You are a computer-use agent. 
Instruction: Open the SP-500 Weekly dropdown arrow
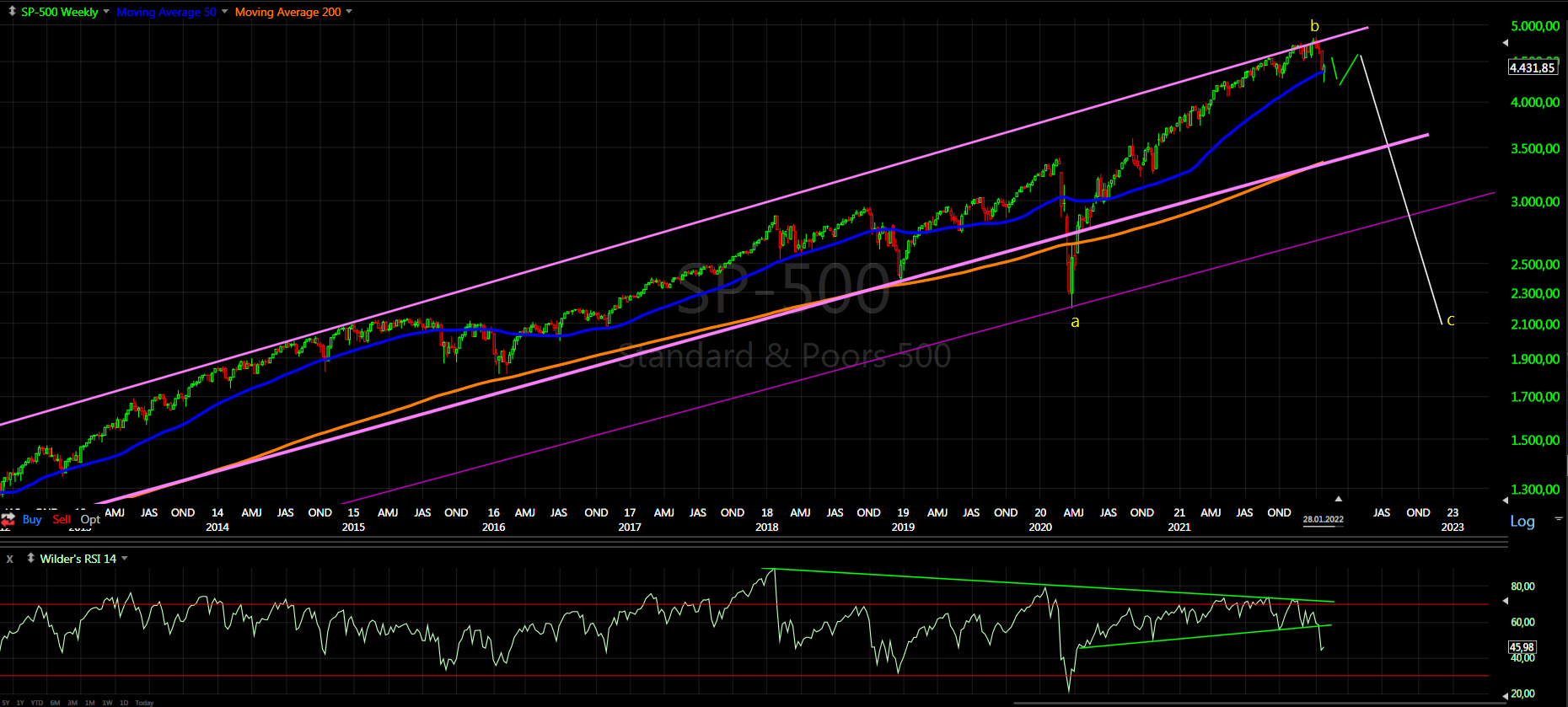(x=106, y=12)
